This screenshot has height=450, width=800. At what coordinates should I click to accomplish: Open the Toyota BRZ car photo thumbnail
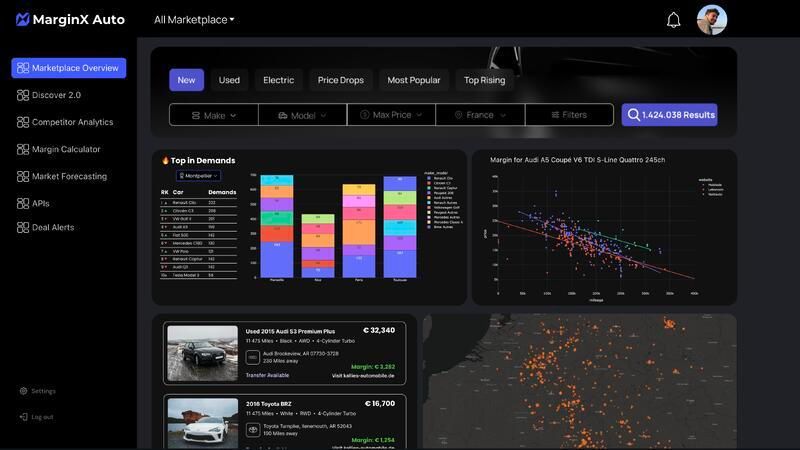tap(203, 423)
